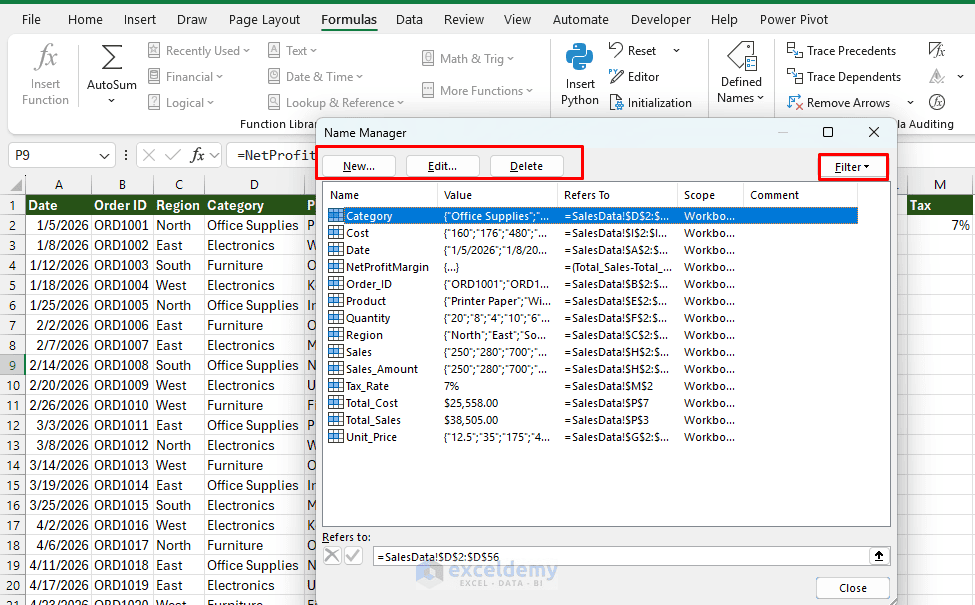The width and height of the screenshot is (975, 605).
Task: Select the Sales_Amount name row
Action: click(593, 369)
